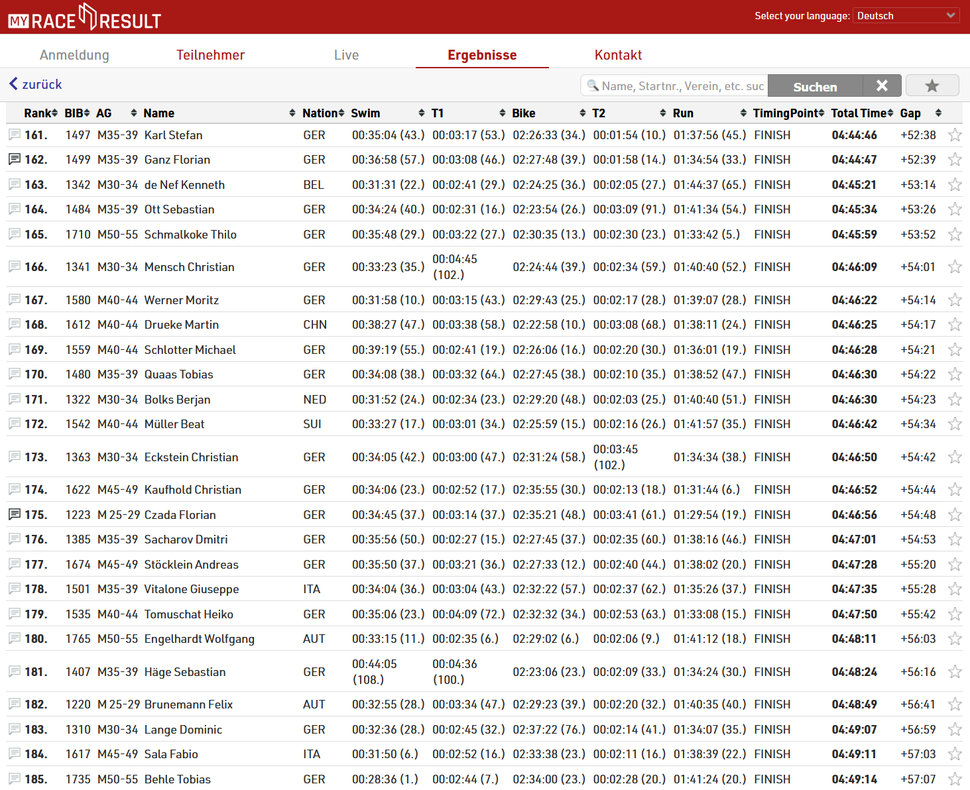This screenshot has height=790, width=970.
Task: Click swim time 00:28:36 (1.)
Action: [385, 779]
